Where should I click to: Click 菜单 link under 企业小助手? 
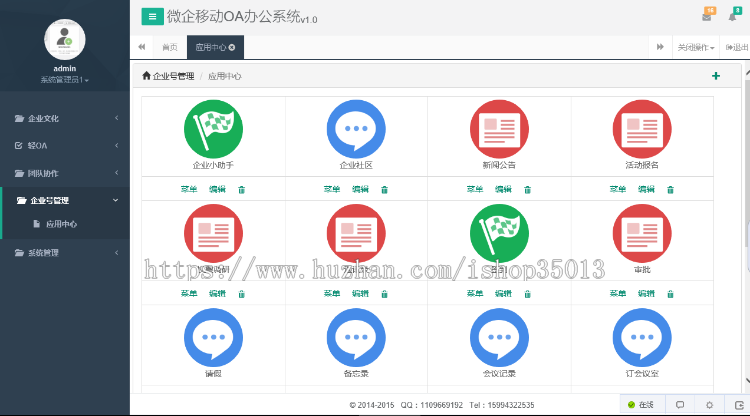coord(189,189)
